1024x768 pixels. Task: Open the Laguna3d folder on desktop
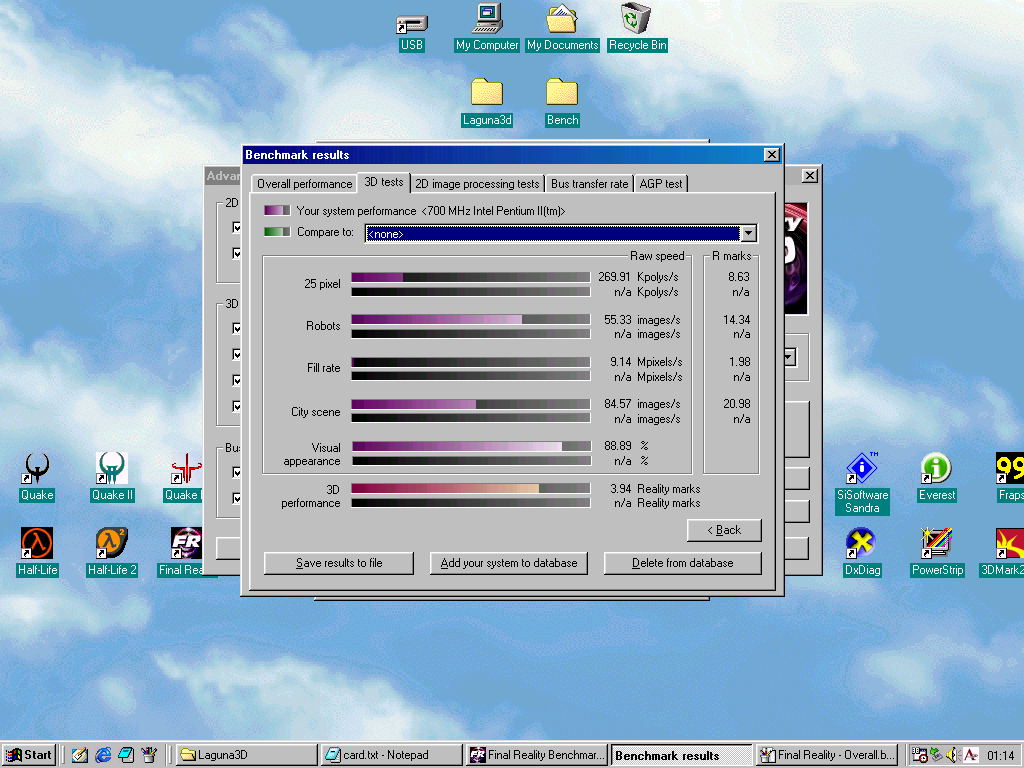[x=487, y=93]
